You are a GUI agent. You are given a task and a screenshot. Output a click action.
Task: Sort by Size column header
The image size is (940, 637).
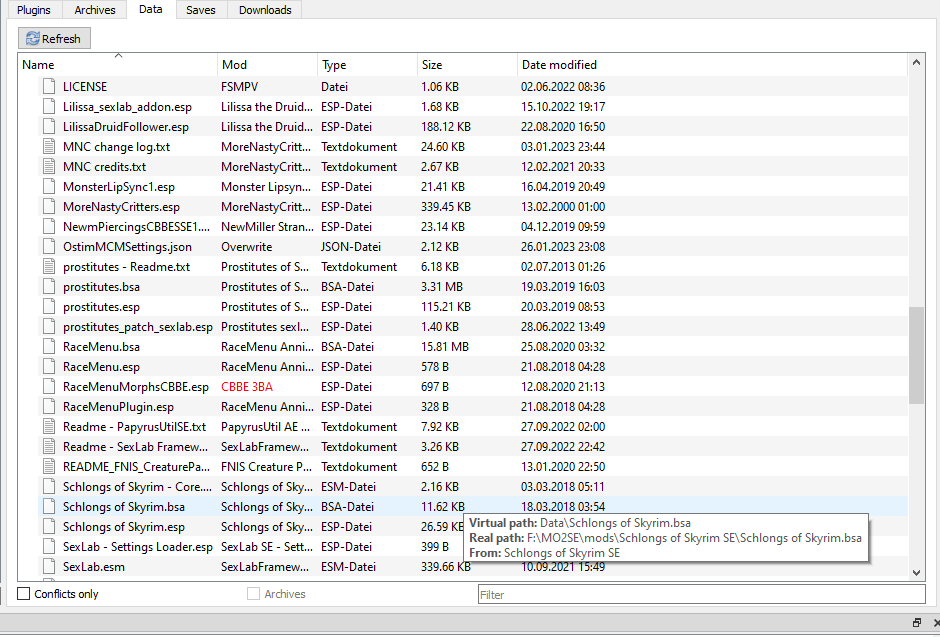[467, 65]
